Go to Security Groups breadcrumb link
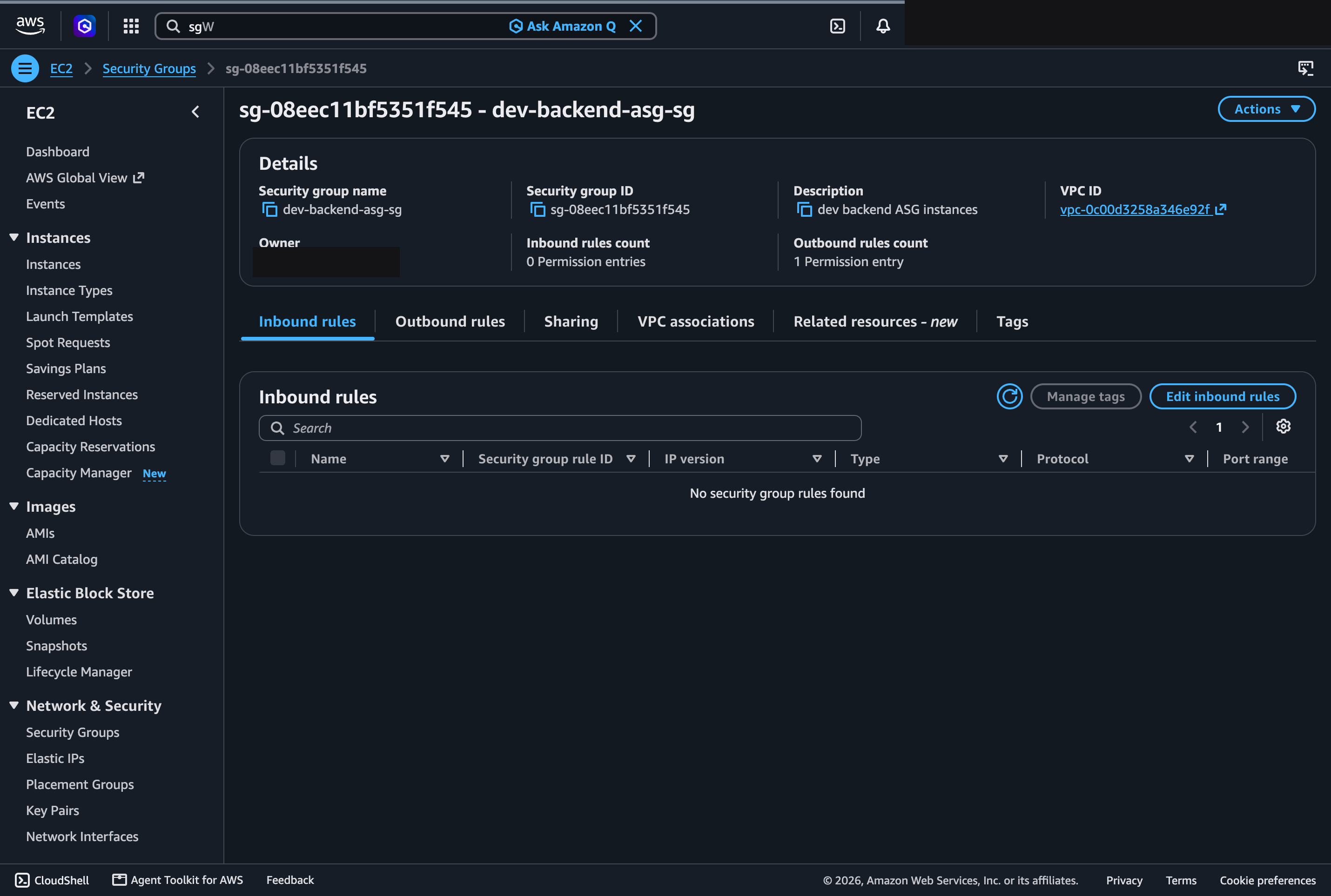 coord(149,68)
